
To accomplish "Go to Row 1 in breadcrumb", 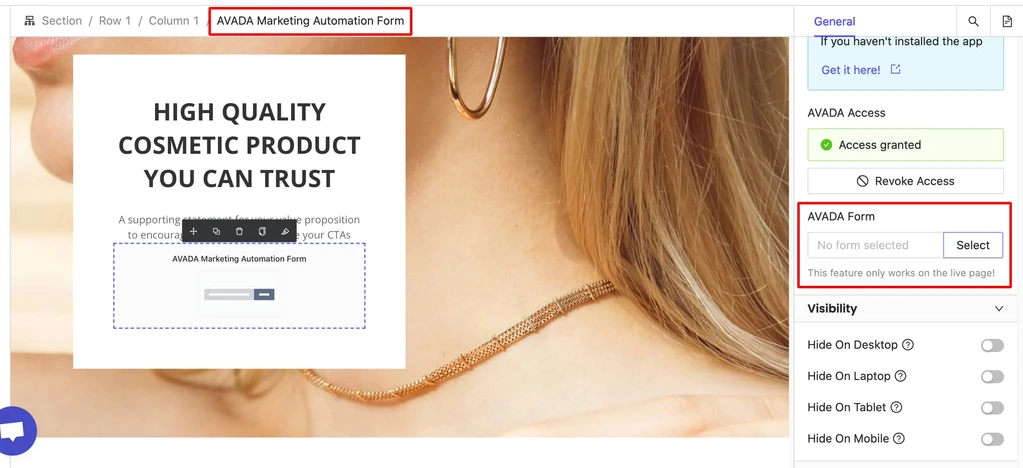I will click(x=115, y=21).
